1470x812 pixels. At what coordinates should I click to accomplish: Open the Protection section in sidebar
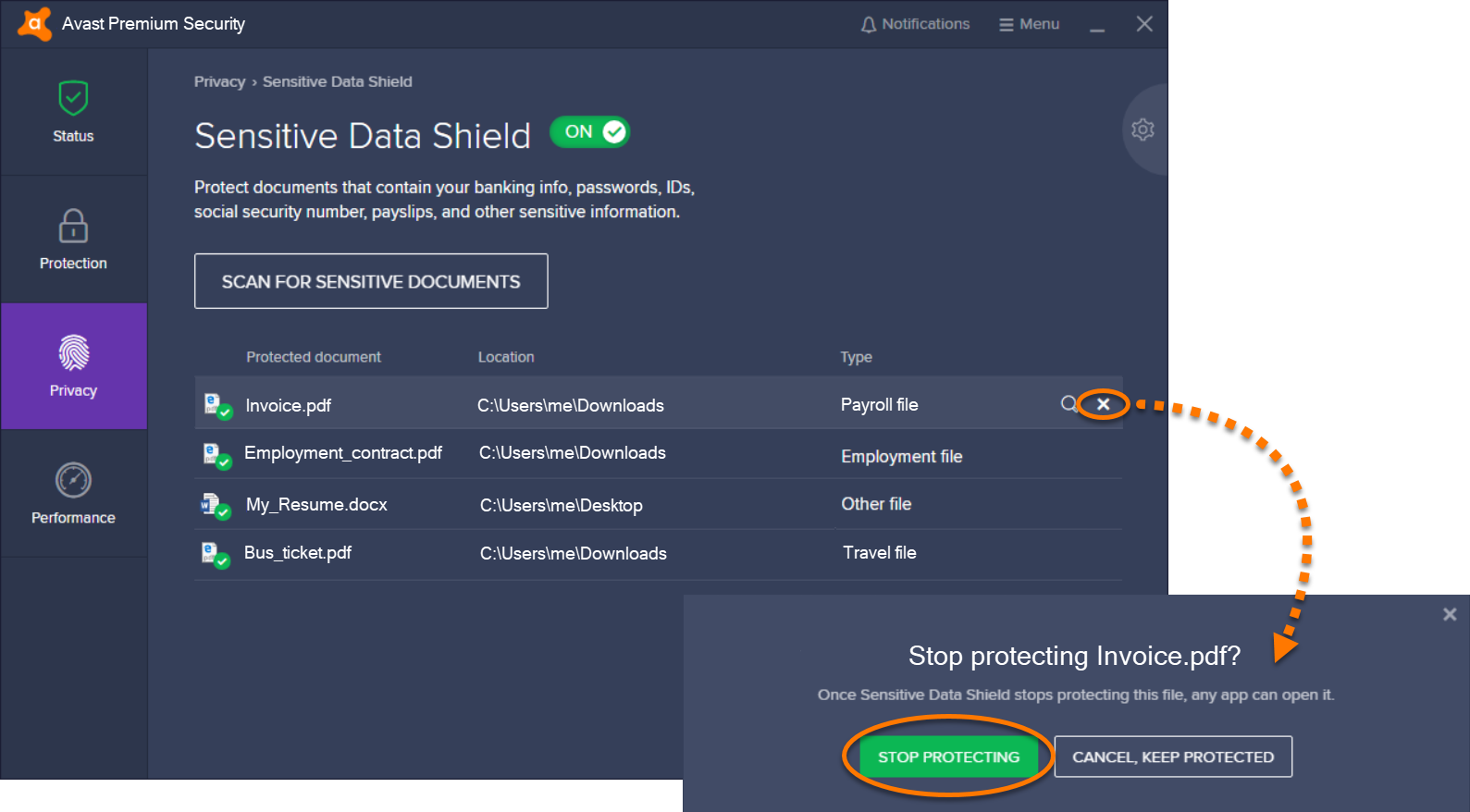pos(73,240)
